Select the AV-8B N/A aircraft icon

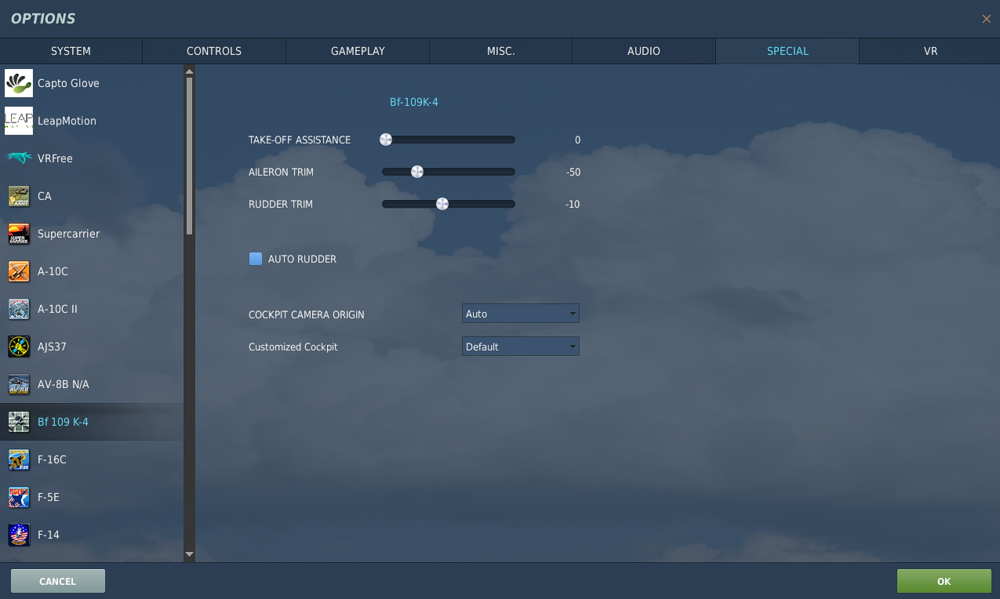pos(18,384)
